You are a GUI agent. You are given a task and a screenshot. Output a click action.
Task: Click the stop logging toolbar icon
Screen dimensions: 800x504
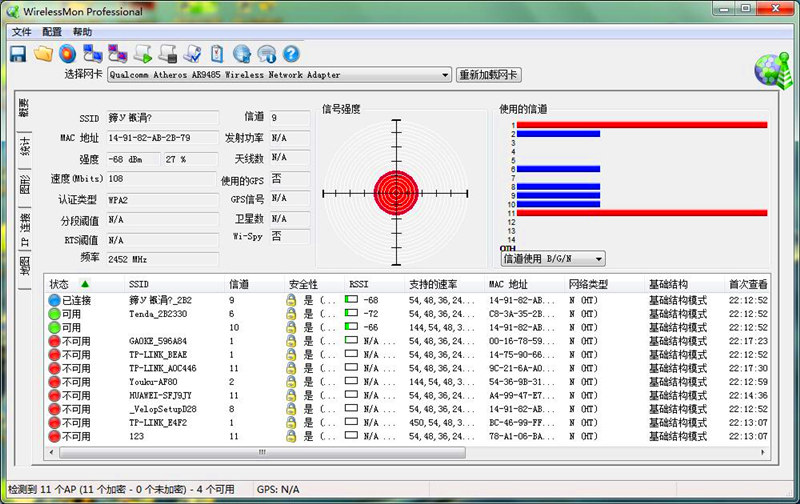(x=168, y=54)
